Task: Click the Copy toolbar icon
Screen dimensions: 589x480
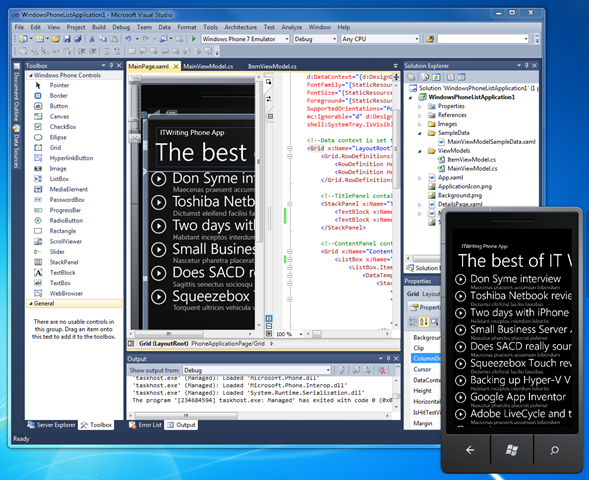Action: click(x=103, y=39)
